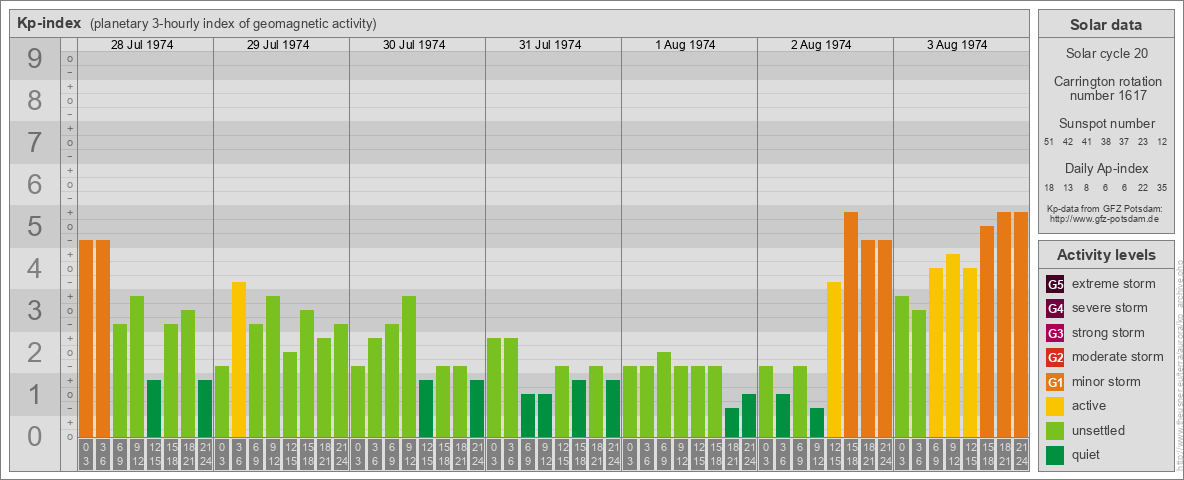Click sunspot number value 51
The image size is (1184, 480).
[1049, 142]
